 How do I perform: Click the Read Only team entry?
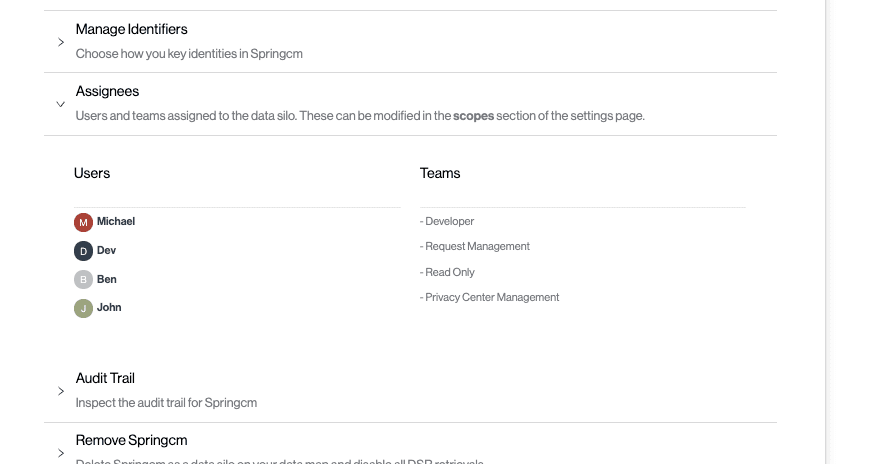tap(449, 272)
